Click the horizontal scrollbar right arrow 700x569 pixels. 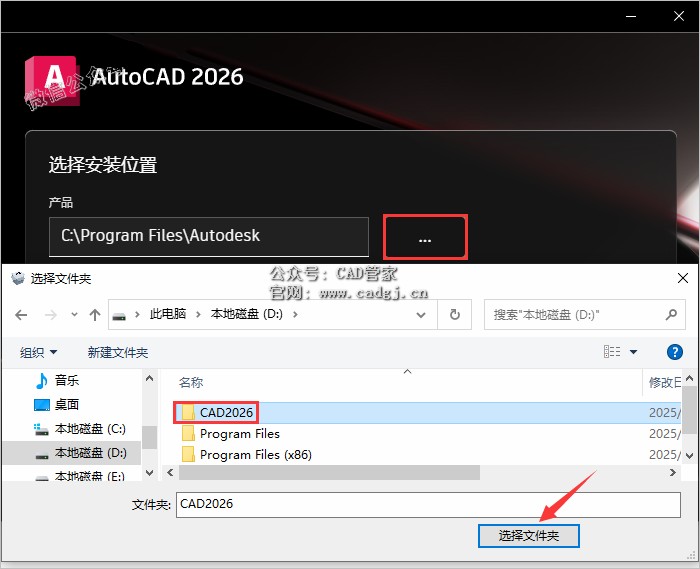[x=673, y=472]
